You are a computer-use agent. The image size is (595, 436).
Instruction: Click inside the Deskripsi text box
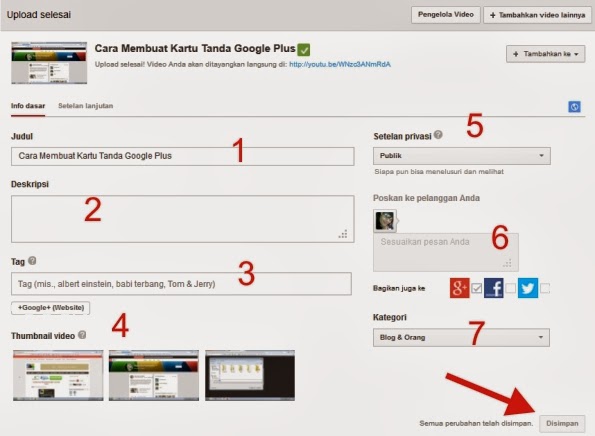point(183,219)
